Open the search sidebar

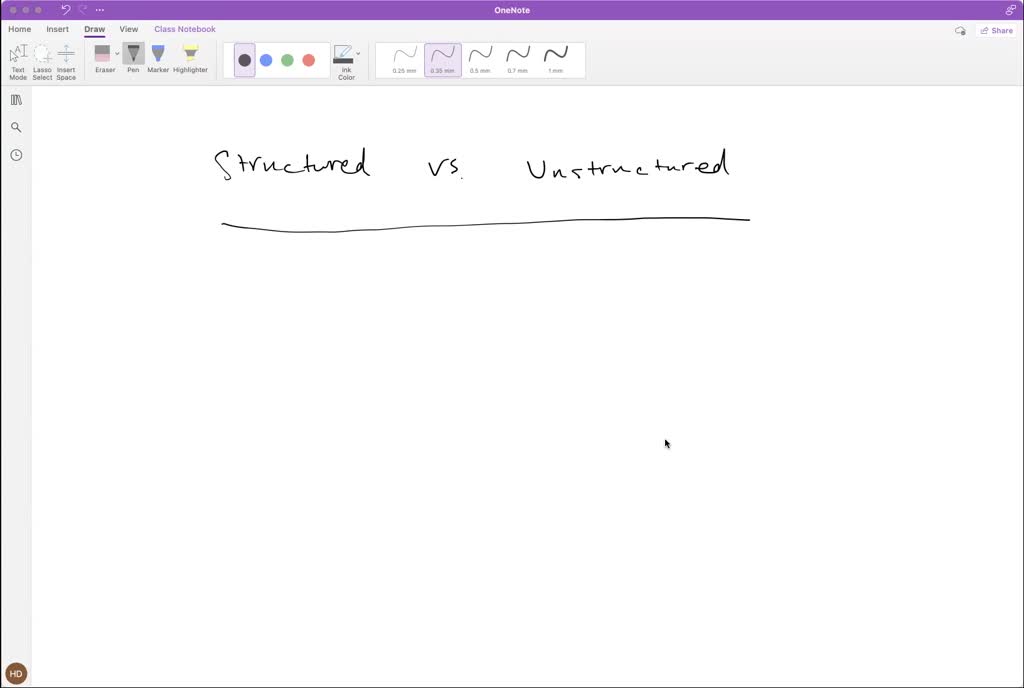click(16, 127)
